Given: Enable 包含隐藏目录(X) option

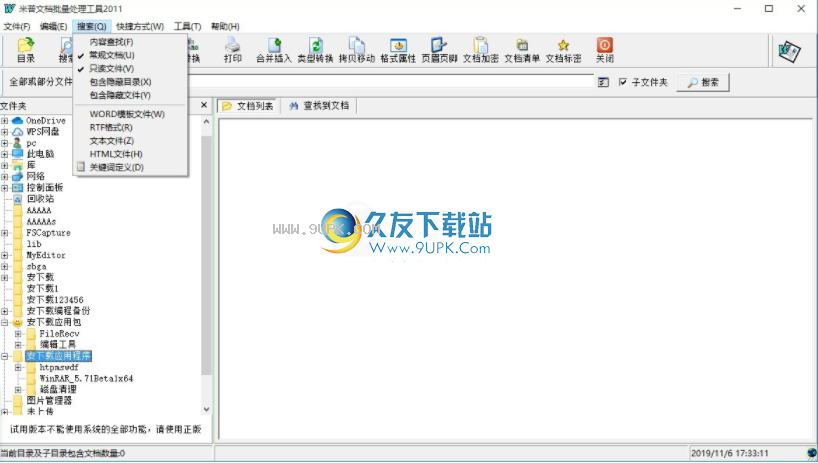Looking at the screenshot, I should pos(120,82).
